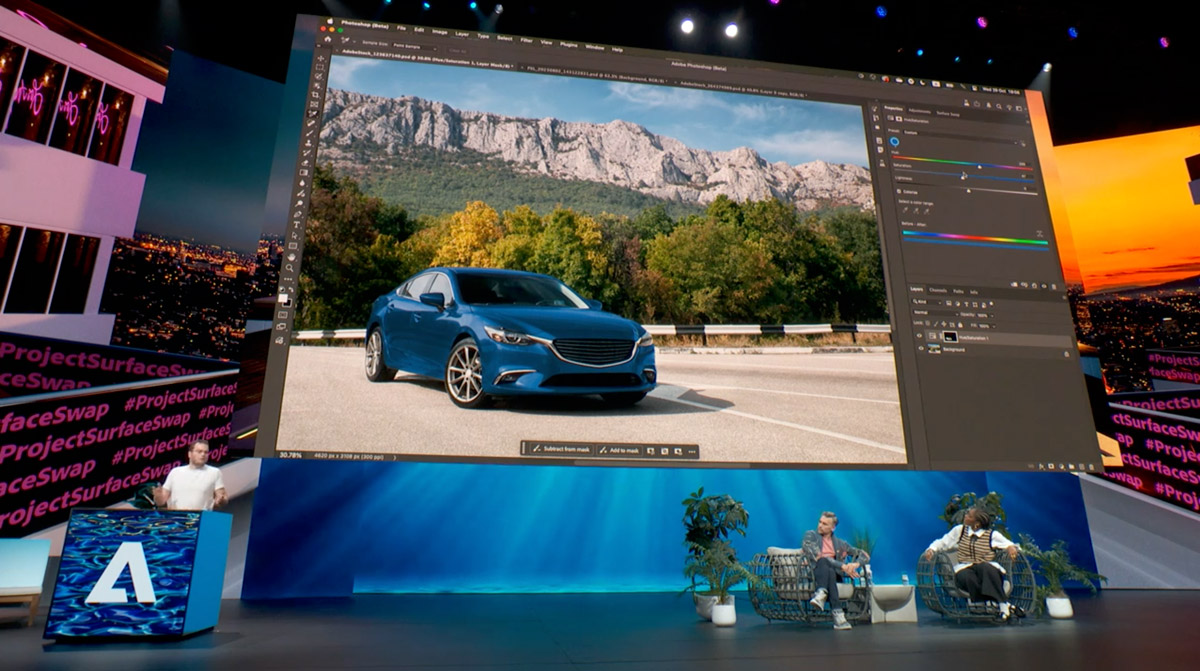Open the File menu
This screenshot has height=671, width=1200.
click(x=401, y=28)
